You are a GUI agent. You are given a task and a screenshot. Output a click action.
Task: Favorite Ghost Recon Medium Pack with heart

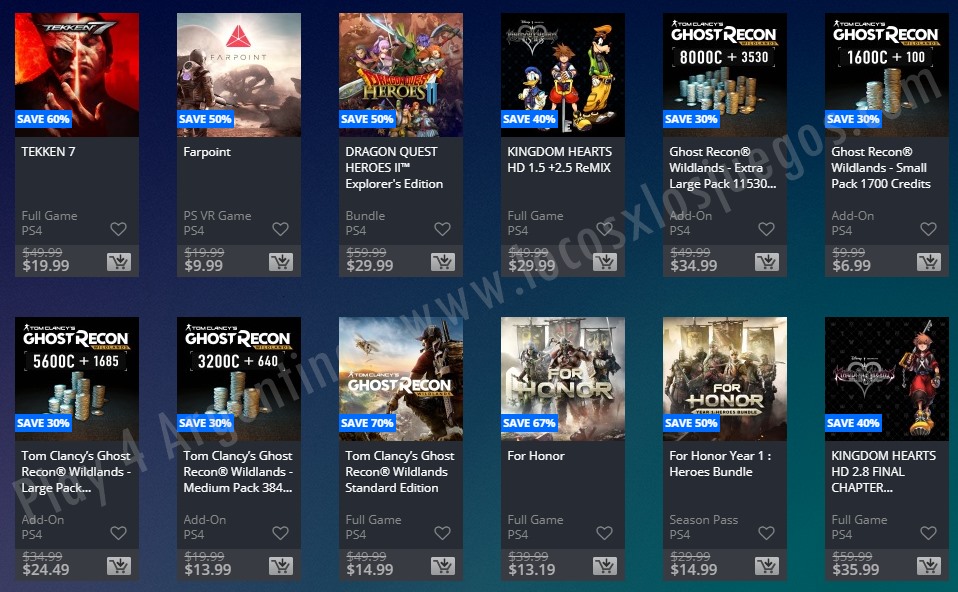(x=280, y=533)
